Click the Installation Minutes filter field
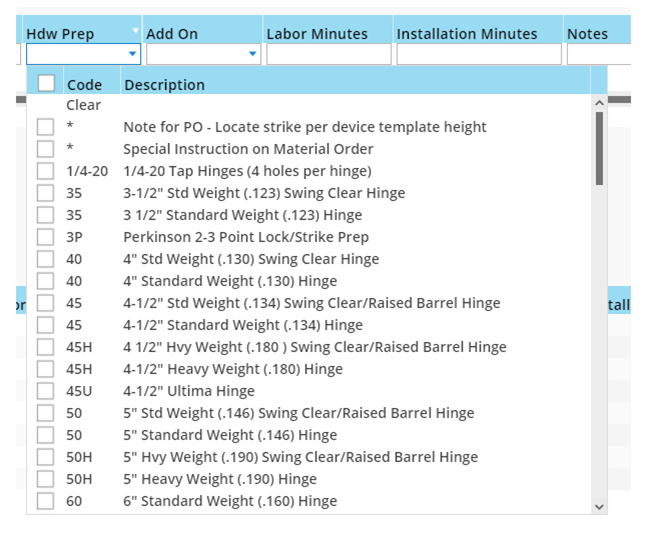 [478, 54]
